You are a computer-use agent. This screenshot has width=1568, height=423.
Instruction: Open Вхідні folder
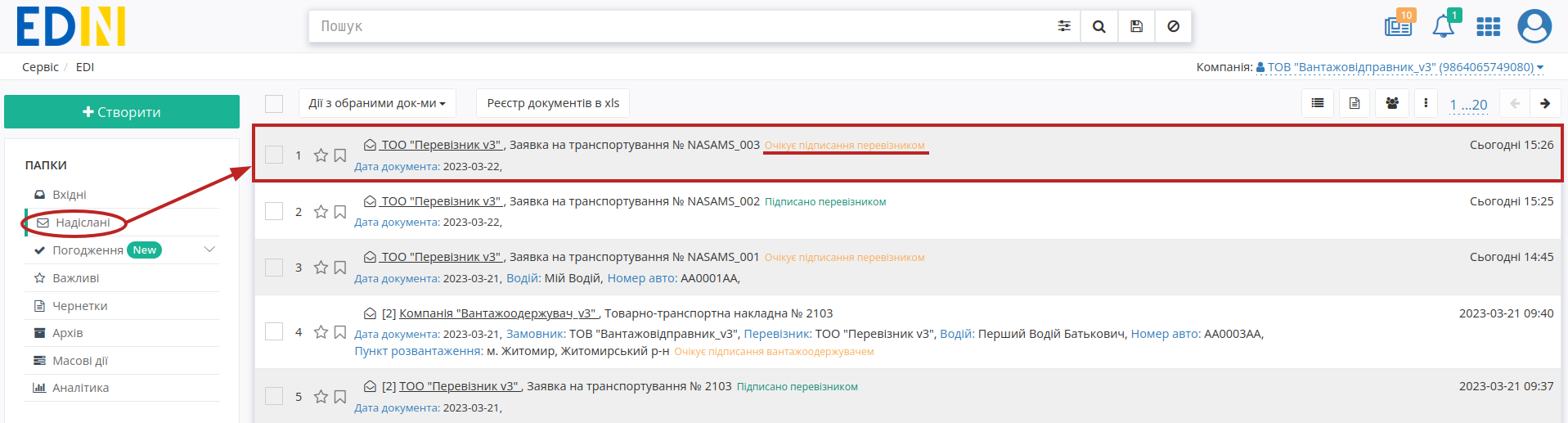coord(70,195)
